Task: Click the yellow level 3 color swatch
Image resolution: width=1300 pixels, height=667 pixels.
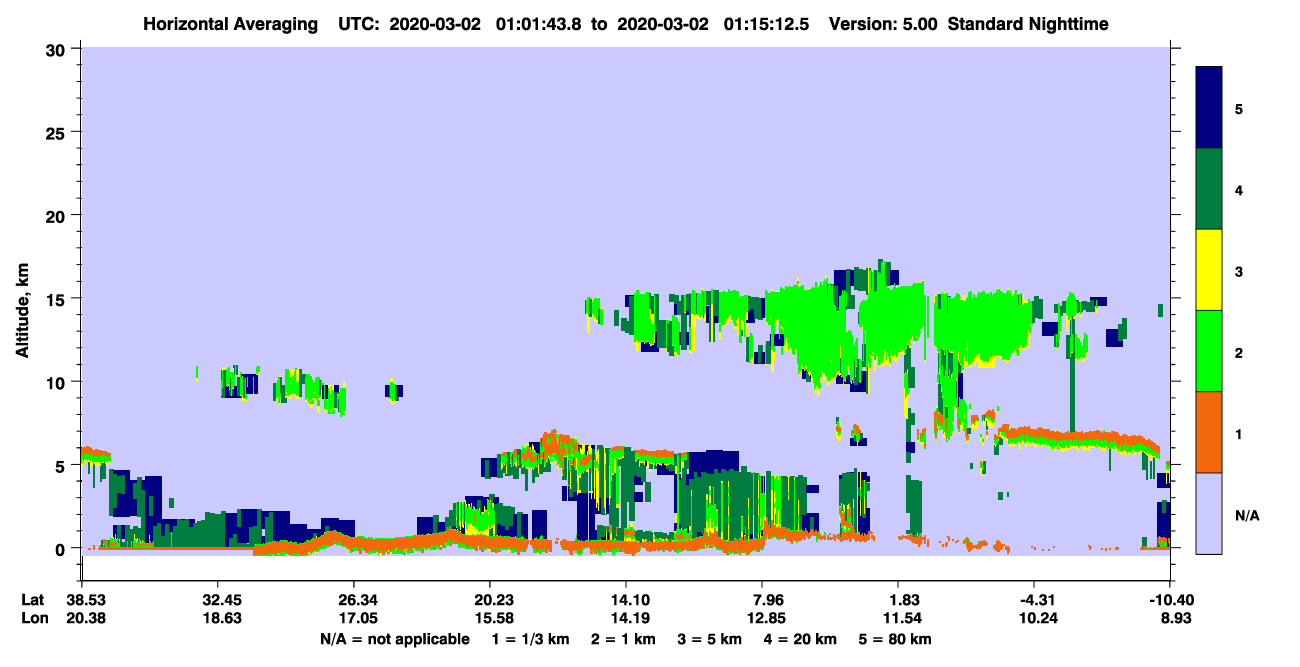Action: coord(1209,270)
